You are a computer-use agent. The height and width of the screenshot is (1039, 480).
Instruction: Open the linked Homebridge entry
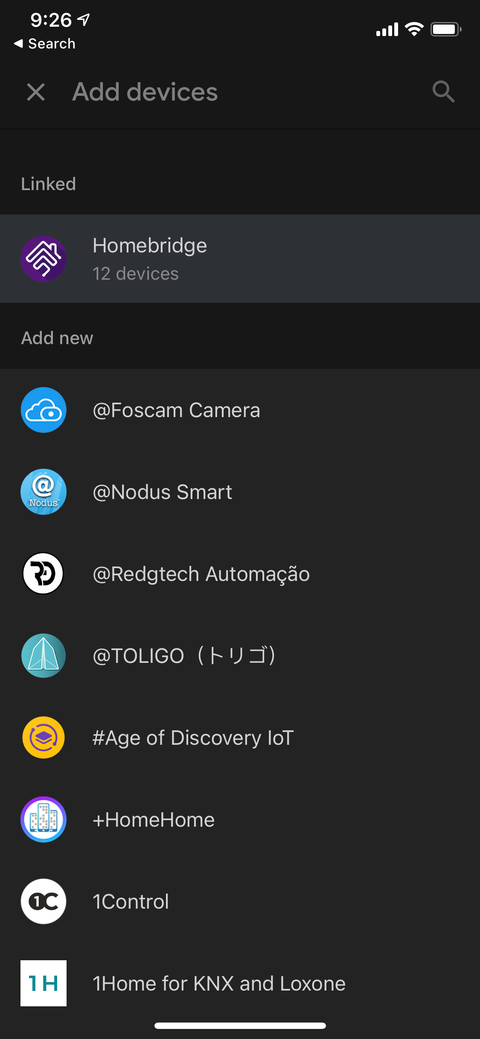point(240,258)
